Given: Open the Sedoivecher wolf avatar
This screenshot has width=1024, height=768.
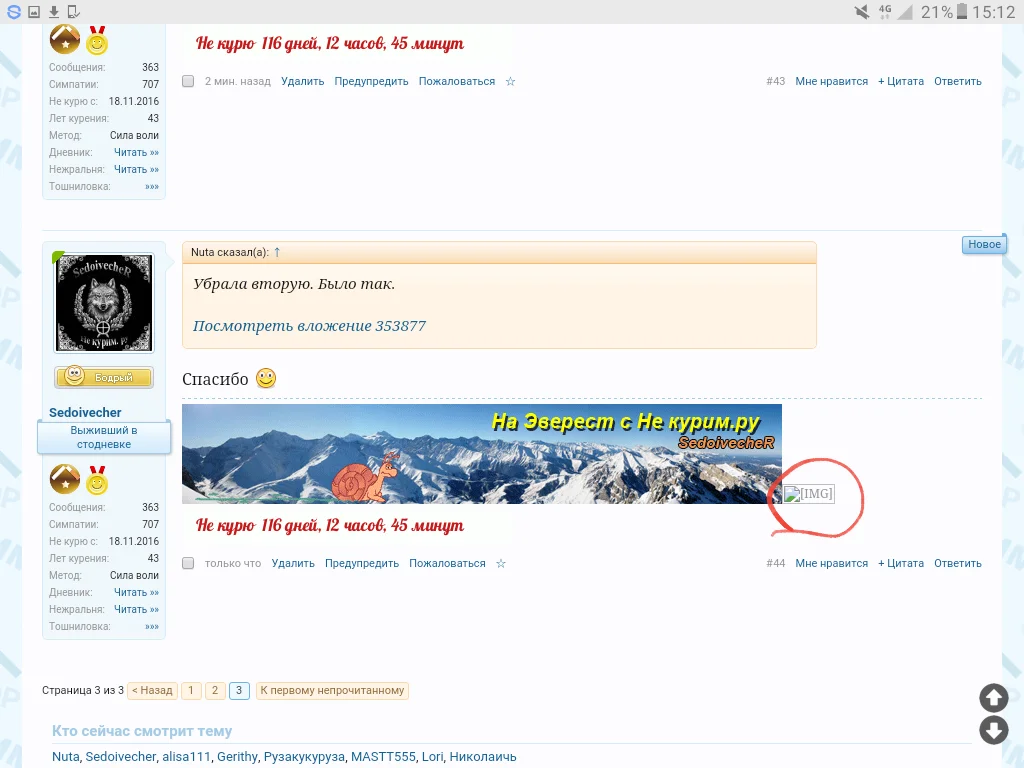Looking at the screenshot, I should pos(104,303).
